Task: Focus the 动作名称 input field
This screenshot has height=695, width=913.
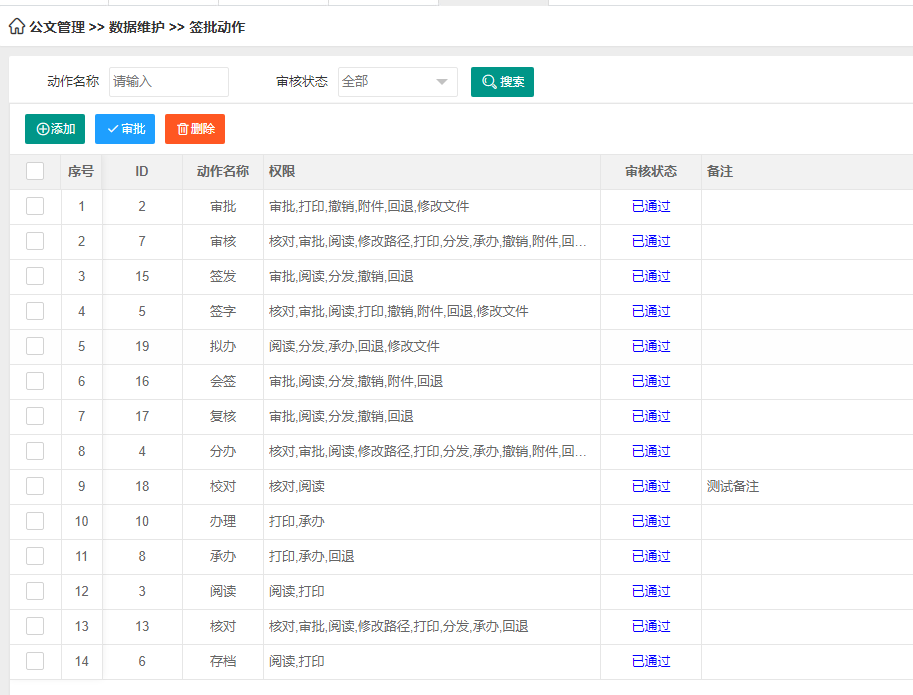Action: pyautogui.click(x=169, y=81)
